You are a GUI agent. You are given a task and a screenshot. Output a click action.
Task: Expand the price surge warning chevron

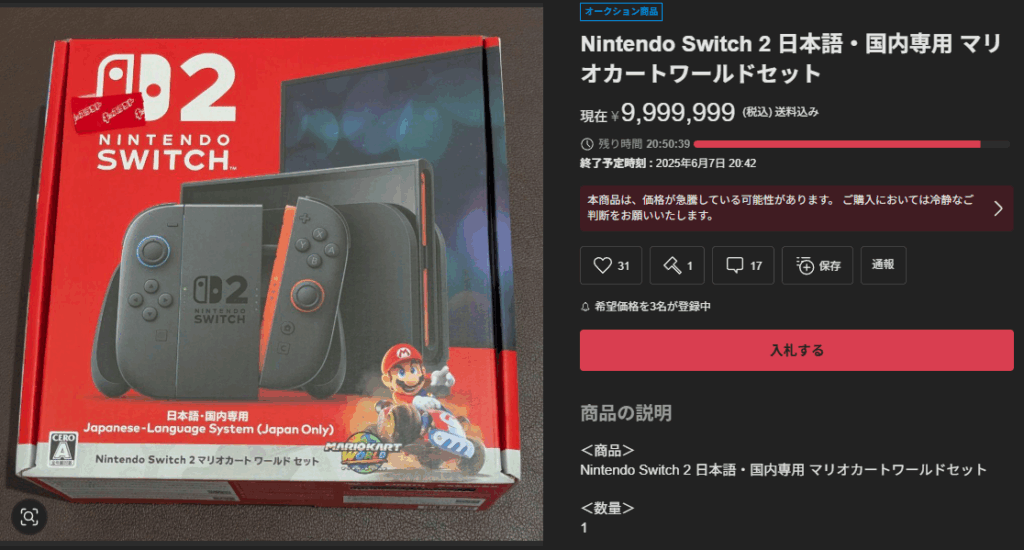tap(998, 208)
